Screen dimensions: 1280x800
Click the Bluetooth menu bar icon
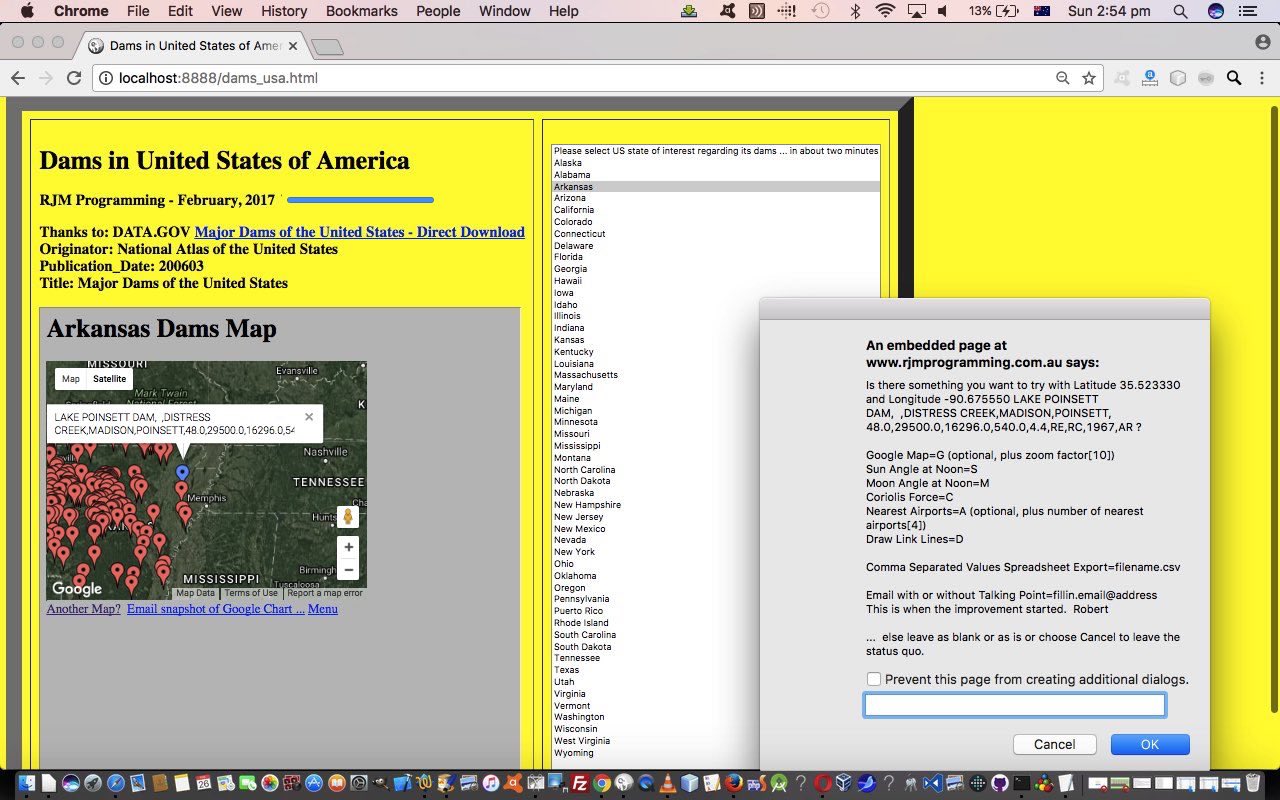click(855, 11)
